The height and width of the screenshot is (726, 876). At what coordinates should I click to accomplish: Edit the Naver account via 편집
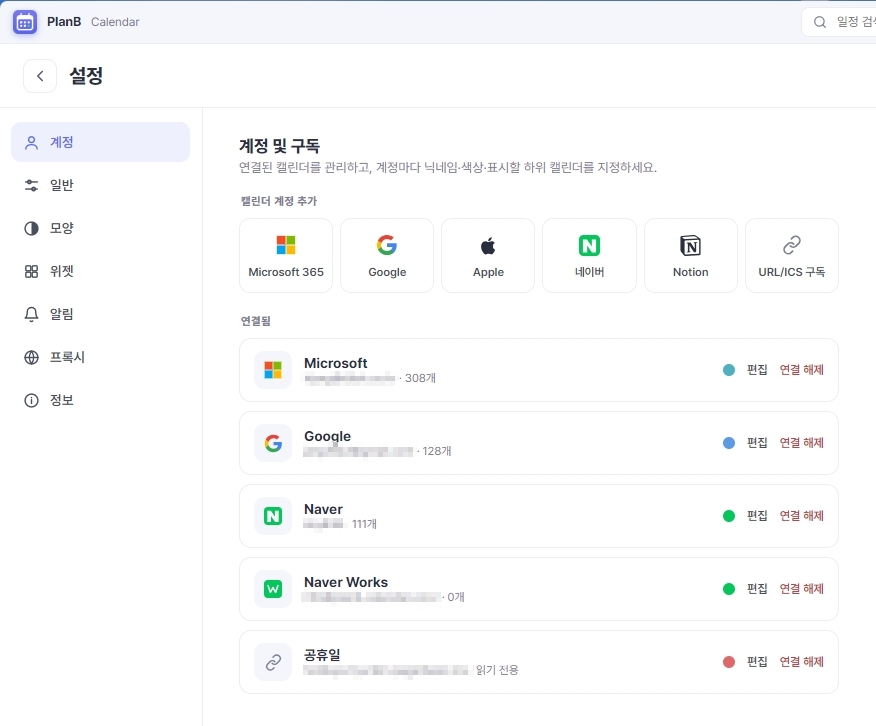757,516
